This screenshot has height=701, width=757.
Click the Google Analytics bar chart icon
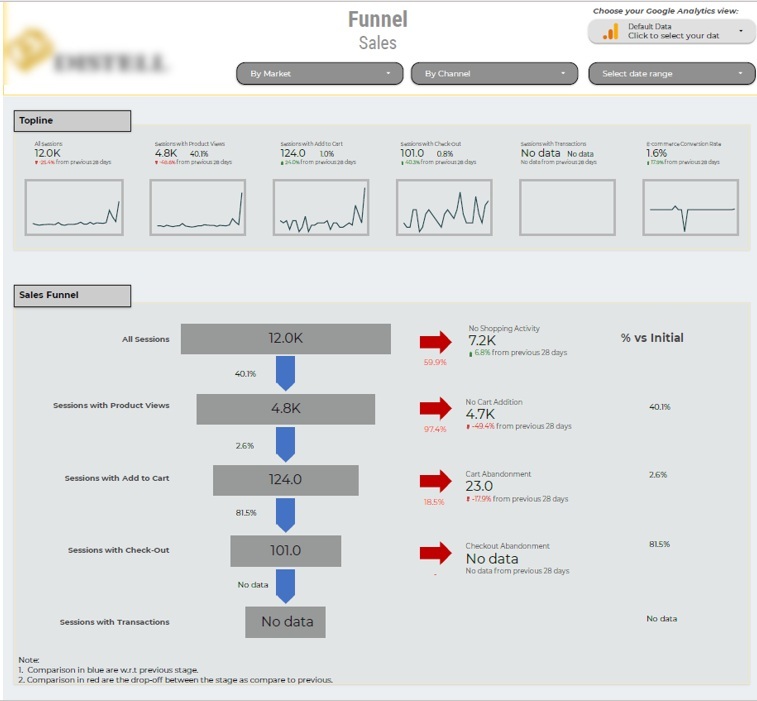tap(610, 32)
